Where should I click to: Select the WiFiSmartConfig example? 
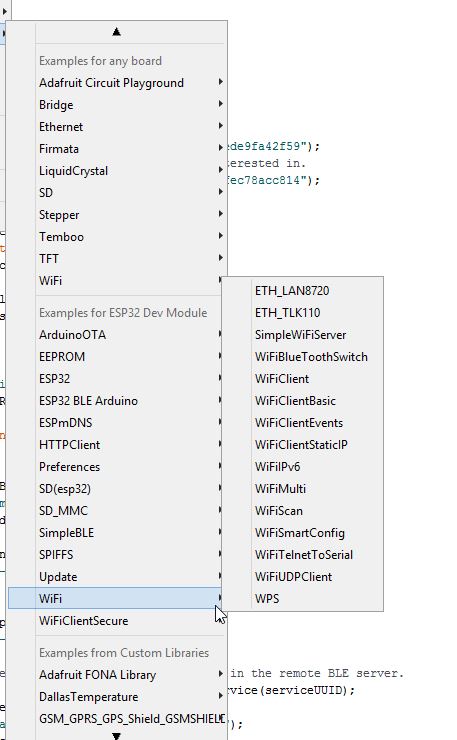click(302, 533)
